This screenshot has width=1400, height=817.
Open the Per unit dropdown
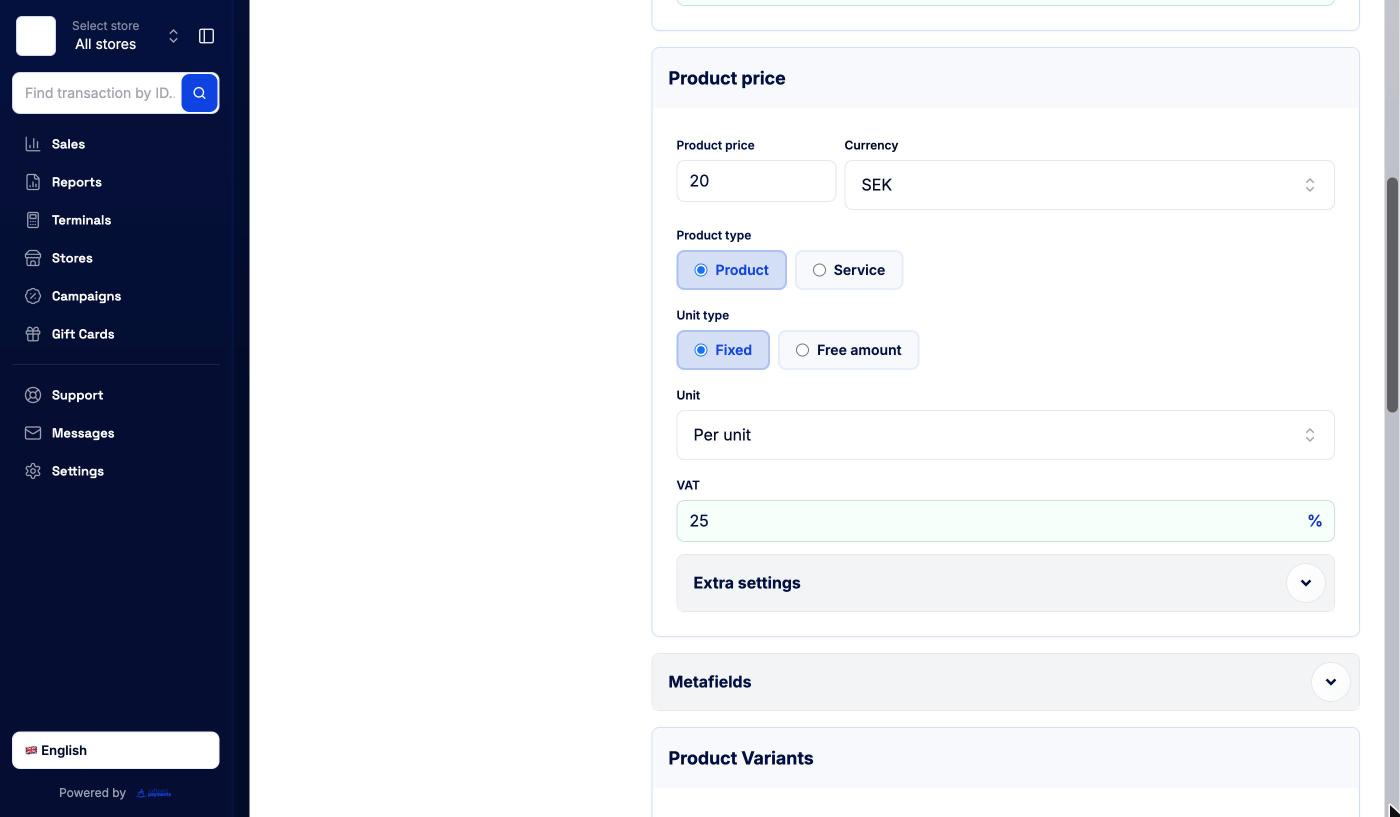tap(1005, 435)
